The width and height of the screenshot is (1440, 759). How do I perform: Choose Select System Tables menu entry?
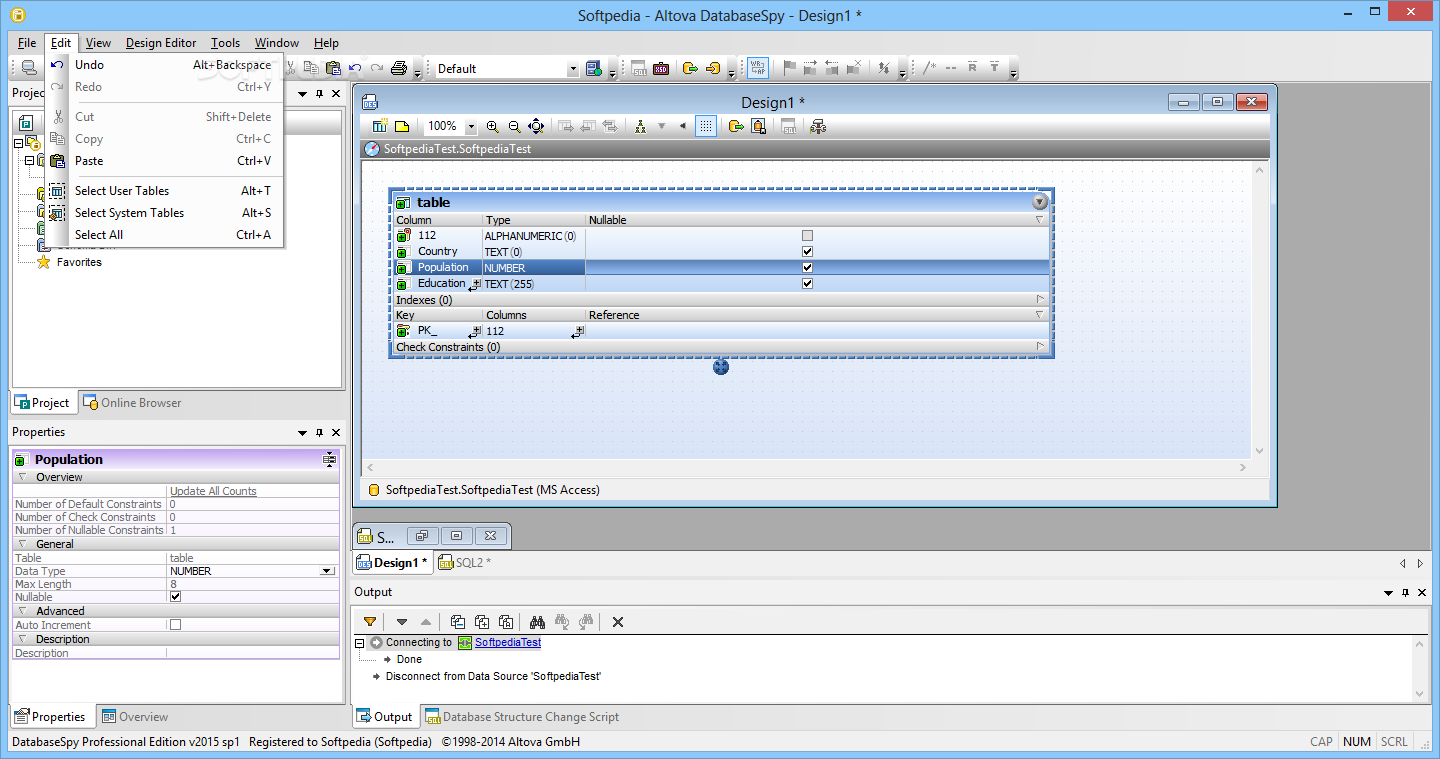pos(165,213)
